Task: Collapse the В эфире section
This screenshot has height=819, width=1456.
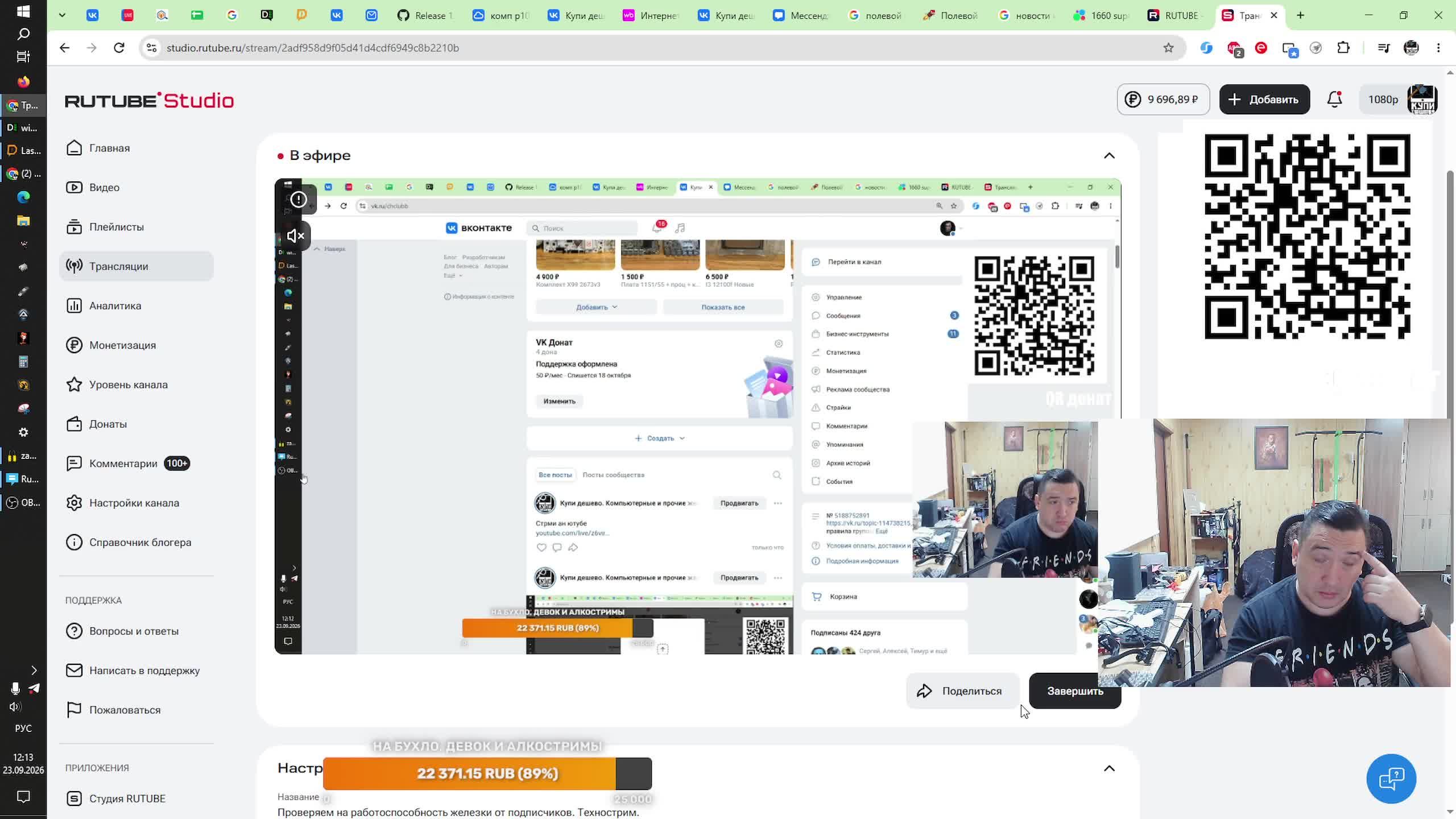Action: pyautogui.click(x=1109, y=156)
